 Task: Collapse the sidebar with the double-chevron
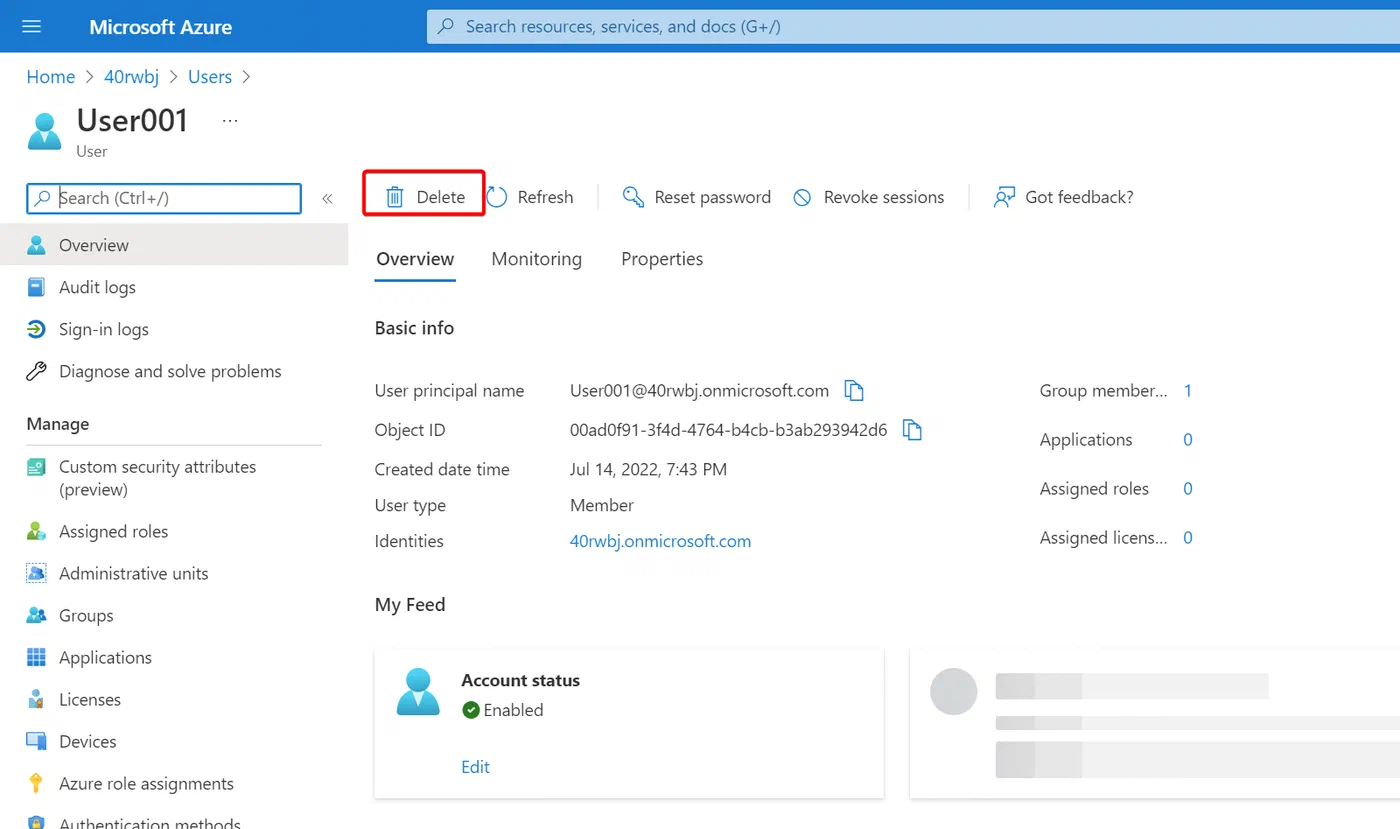pos(327,198)
